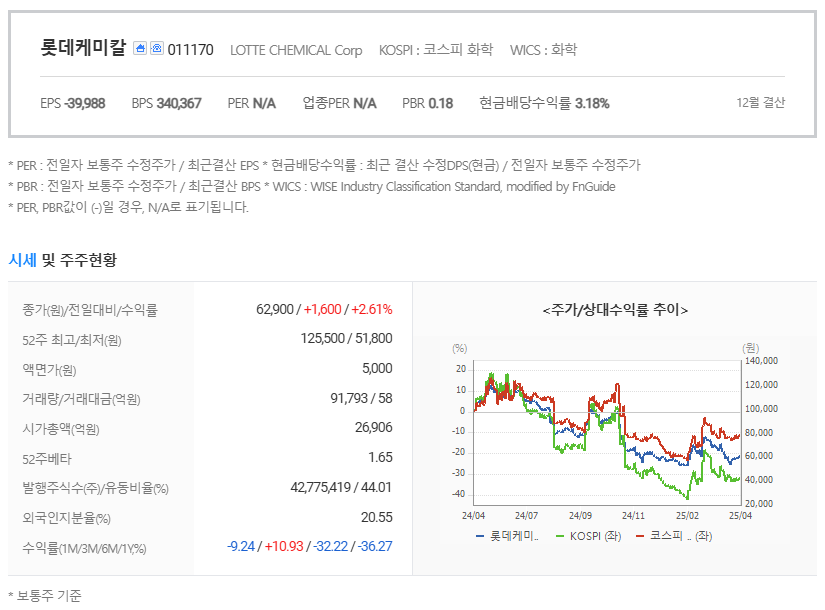Click the 외국인지분율(%) row label
Image resolution: width=825 pixels, height=610 pixels.
click(66, 518)
